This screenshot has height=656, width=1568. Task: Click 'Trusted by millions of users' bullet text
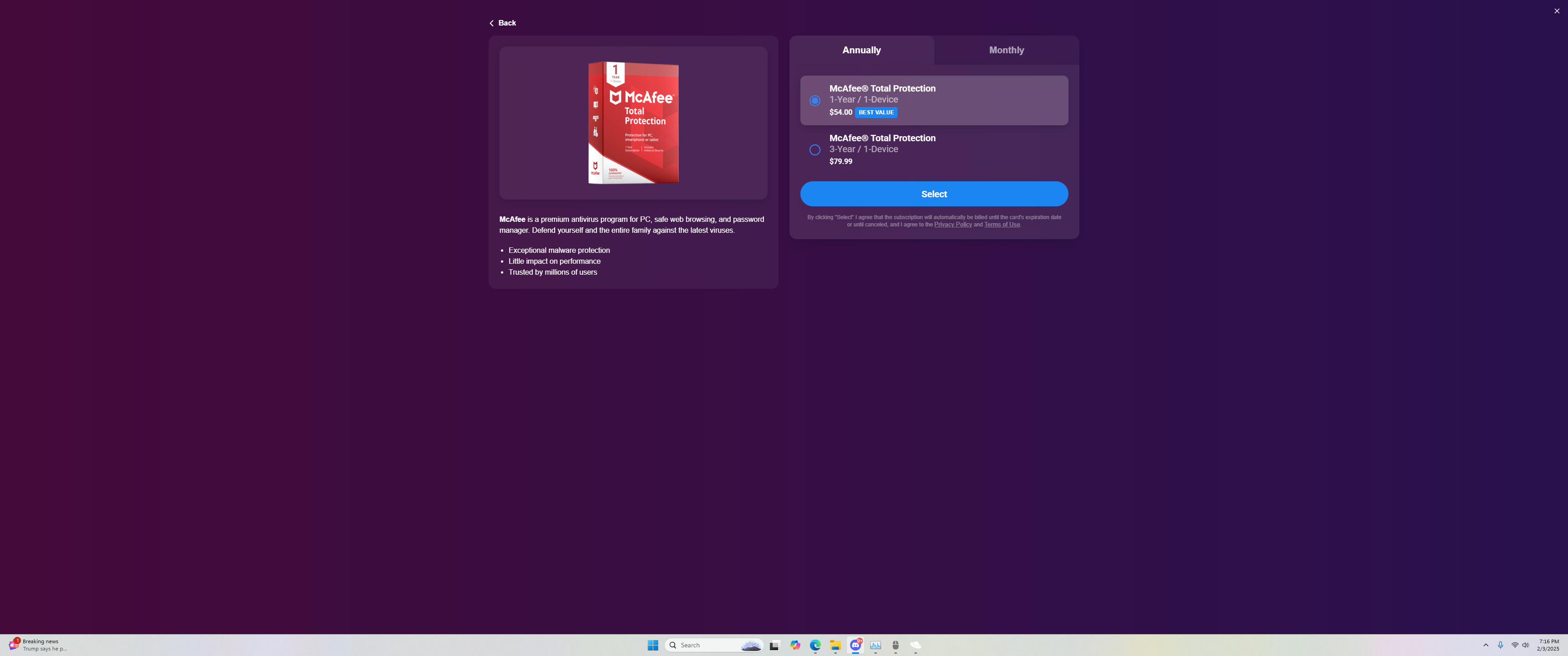tap(553, 272)
